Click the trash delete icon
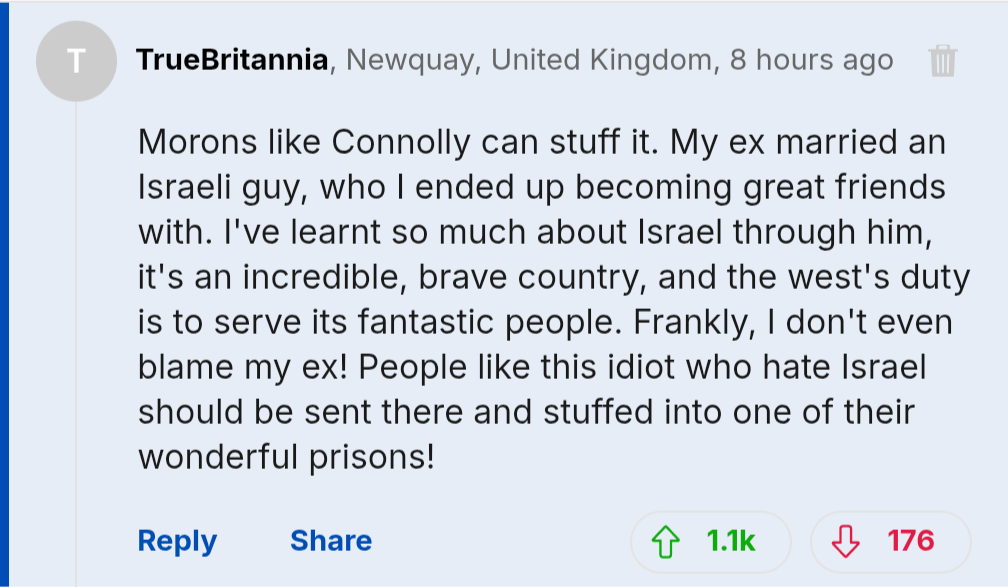The width and height of the screenshot is (1008, 587). tap(943, 62)
